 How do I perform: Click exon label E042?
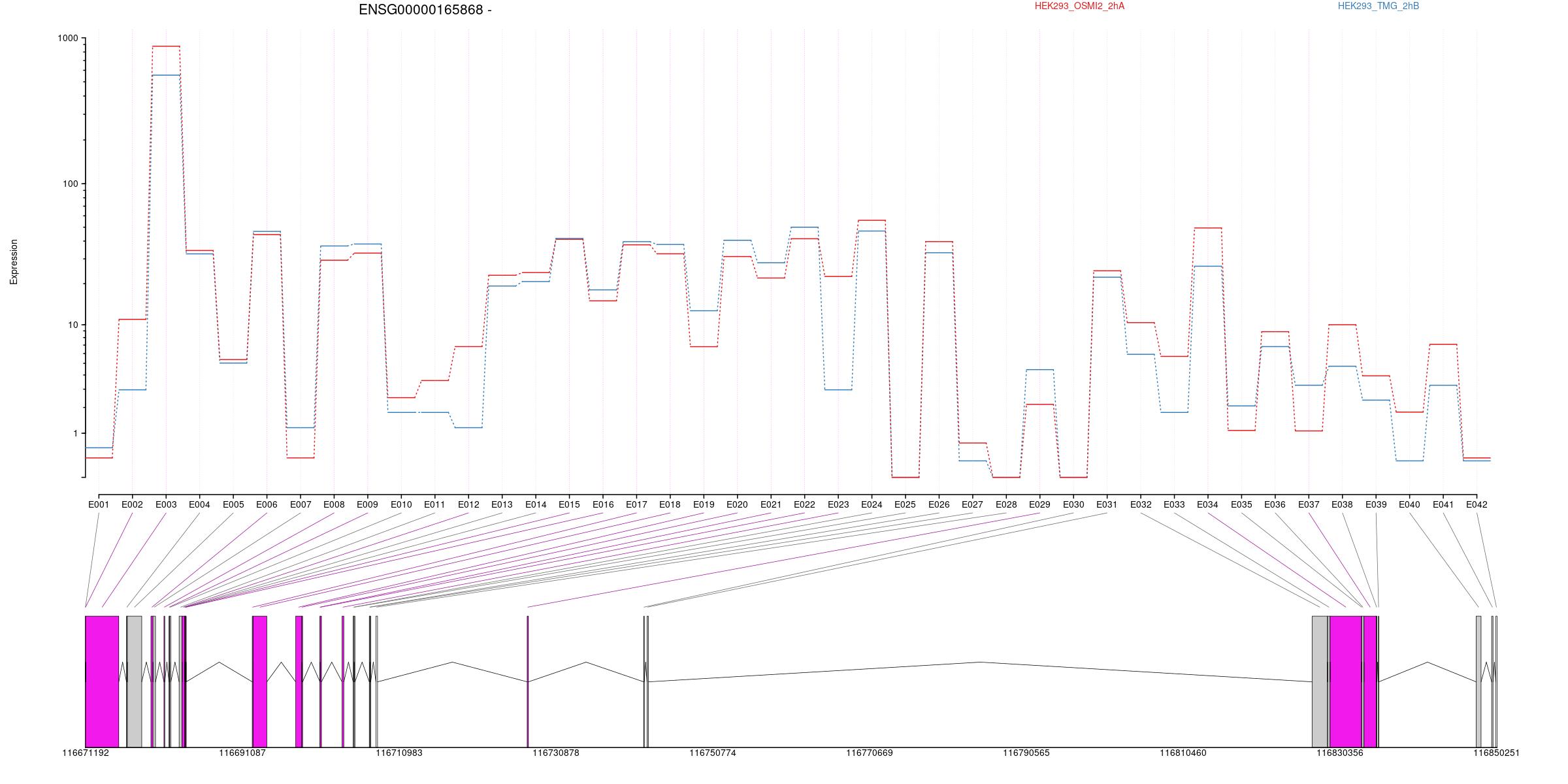click(1477, 505)
